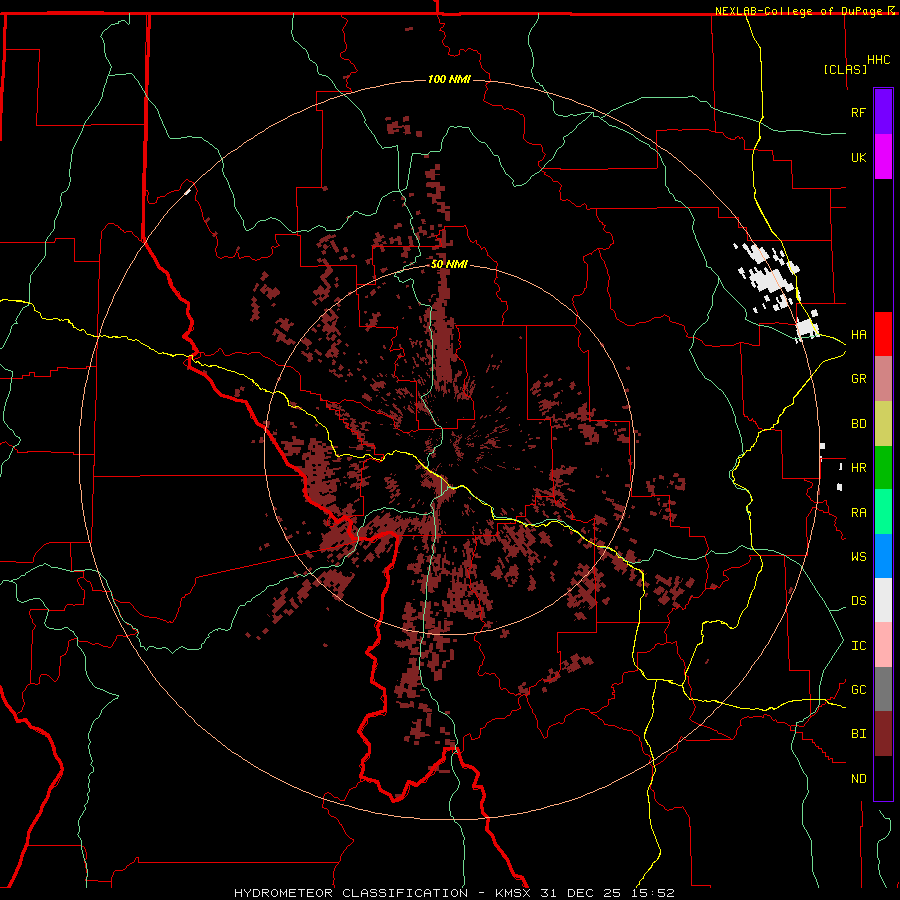Click the RF legend label
This screenshot has width=900, height=900.
tap(858, 112)
